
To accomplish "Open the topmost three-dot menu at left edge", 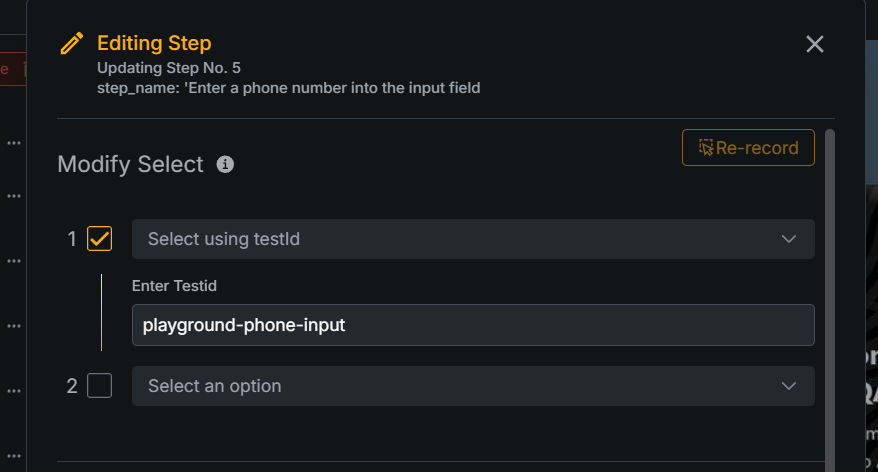I will (x=14, y=143).
